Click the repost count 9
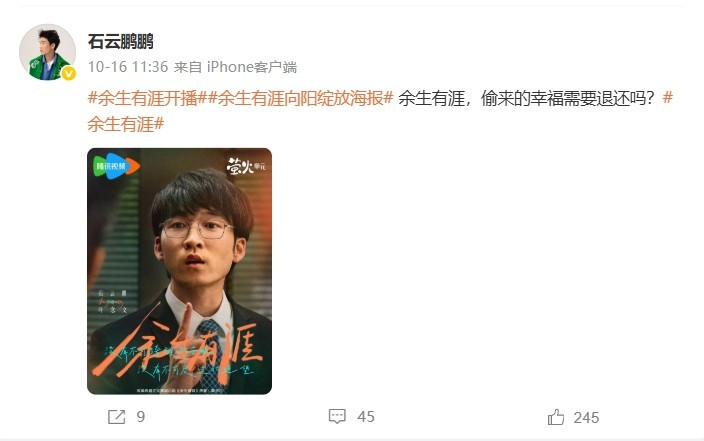The width and height of the screenshot is (704, 441). click(141, 417)
